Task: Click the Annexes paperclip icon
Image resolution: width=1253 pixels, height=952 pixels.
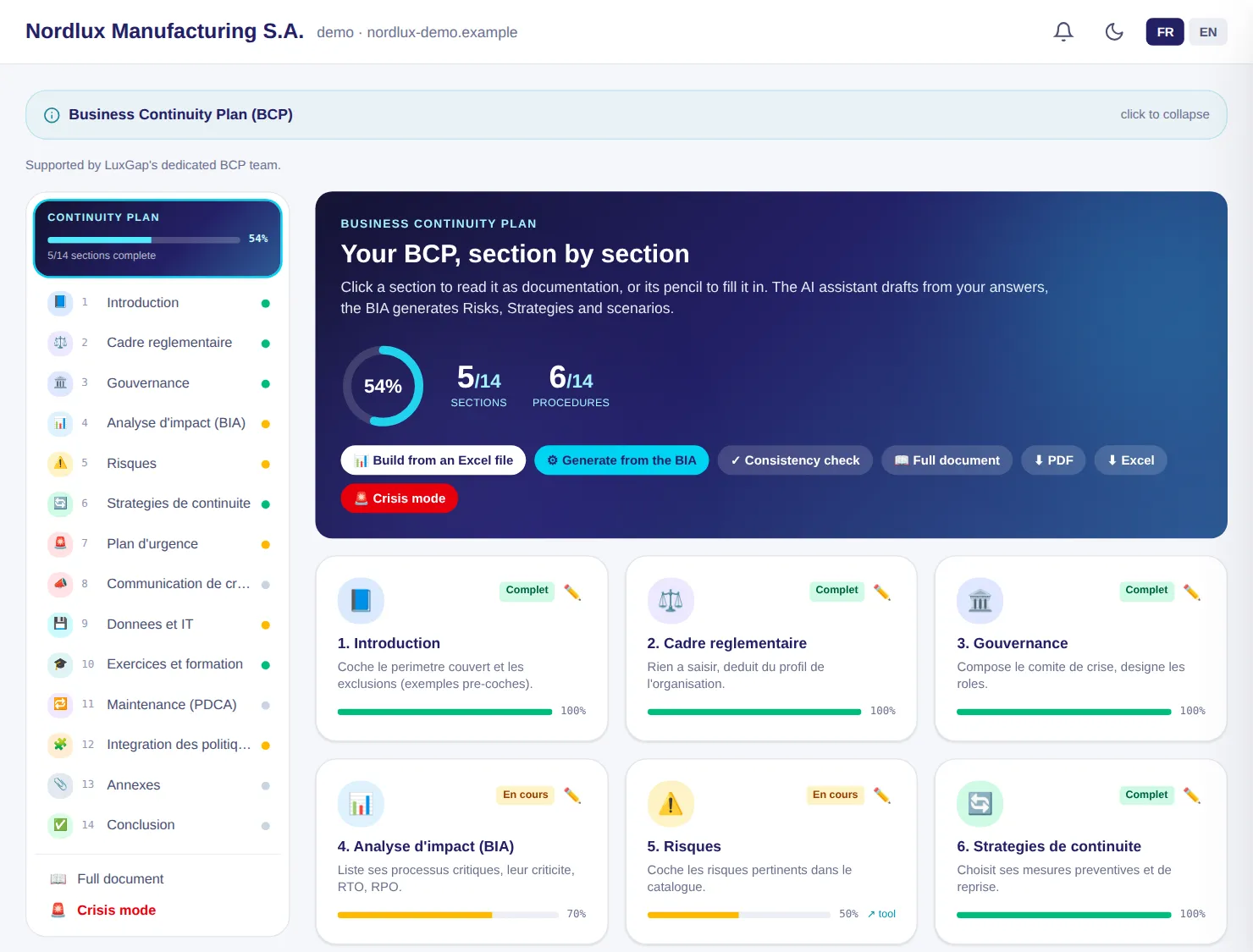Action: pyautogui.click(x=60, y=785)
